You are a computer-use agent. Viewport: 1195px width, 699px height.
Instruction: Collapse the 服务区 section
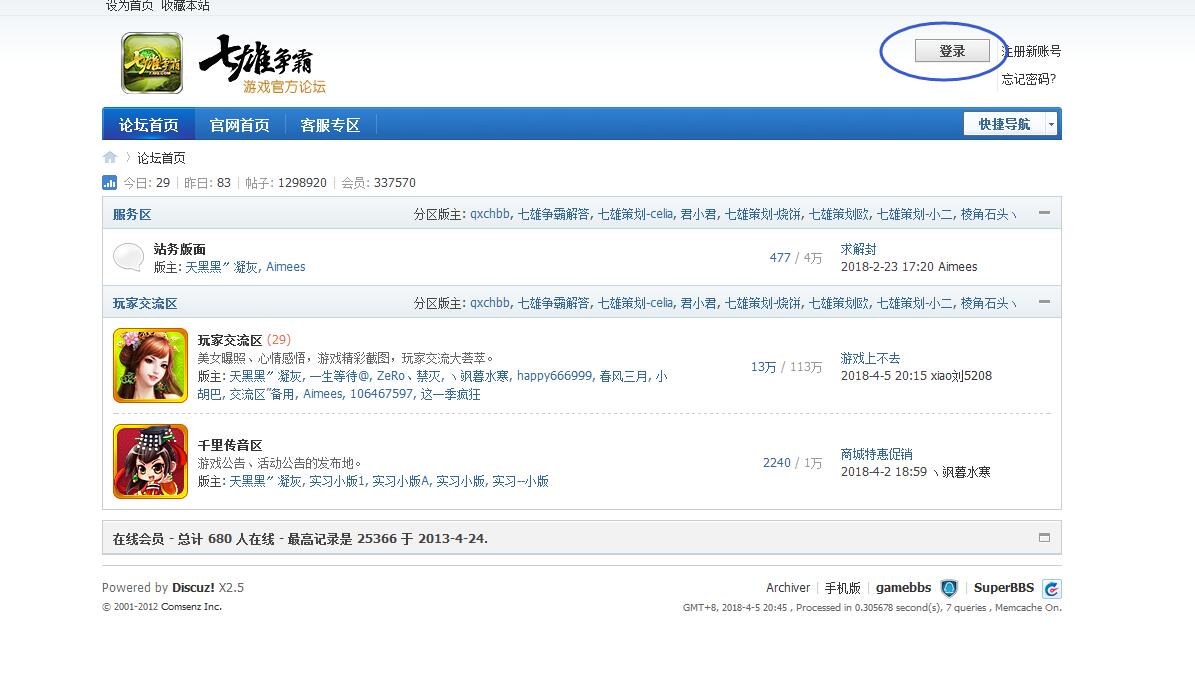(x=1044, y=213)
